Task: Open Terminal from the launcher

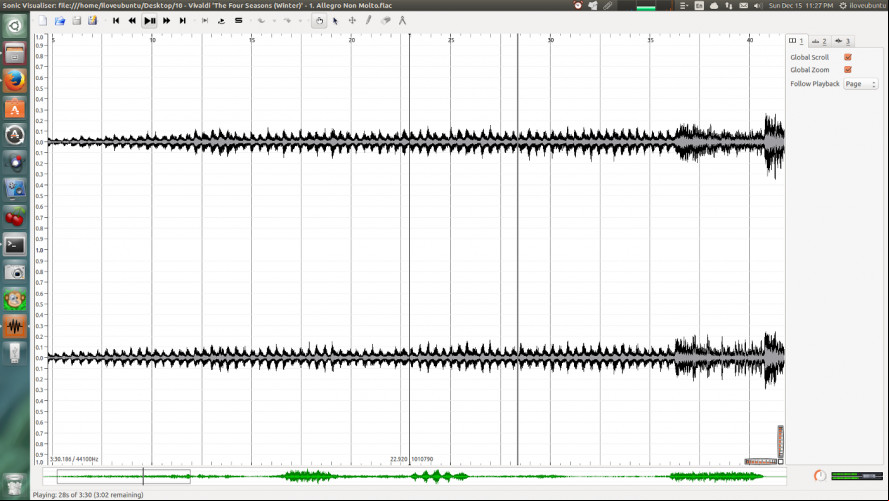Action: 15,245
